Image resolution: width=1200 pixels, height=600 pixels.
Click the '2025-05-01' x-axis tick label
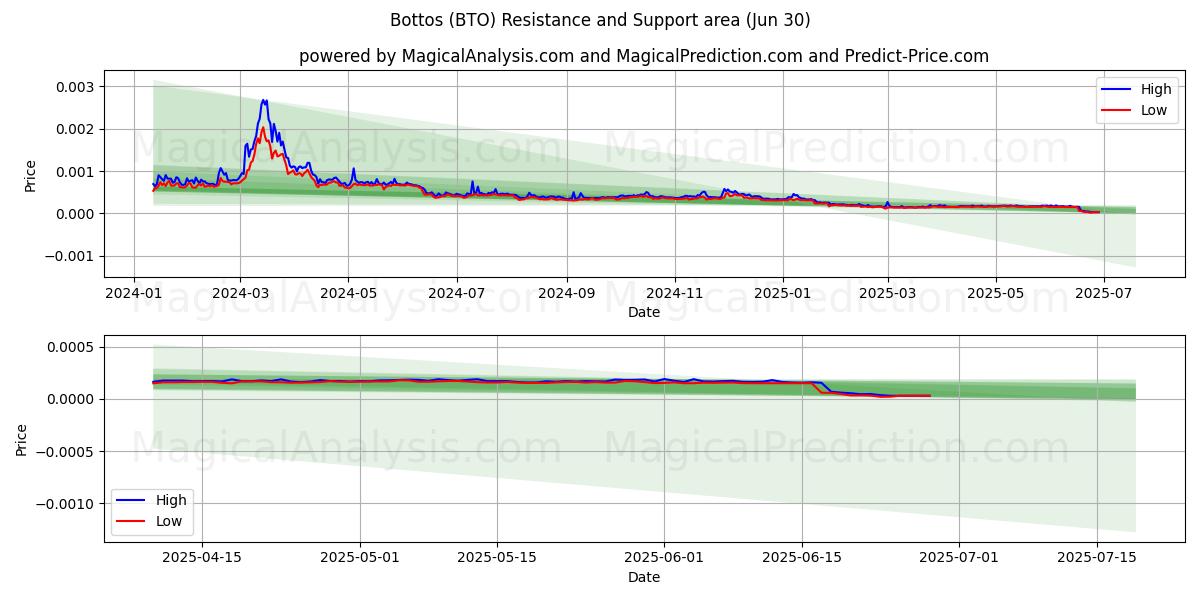[359, 558]
